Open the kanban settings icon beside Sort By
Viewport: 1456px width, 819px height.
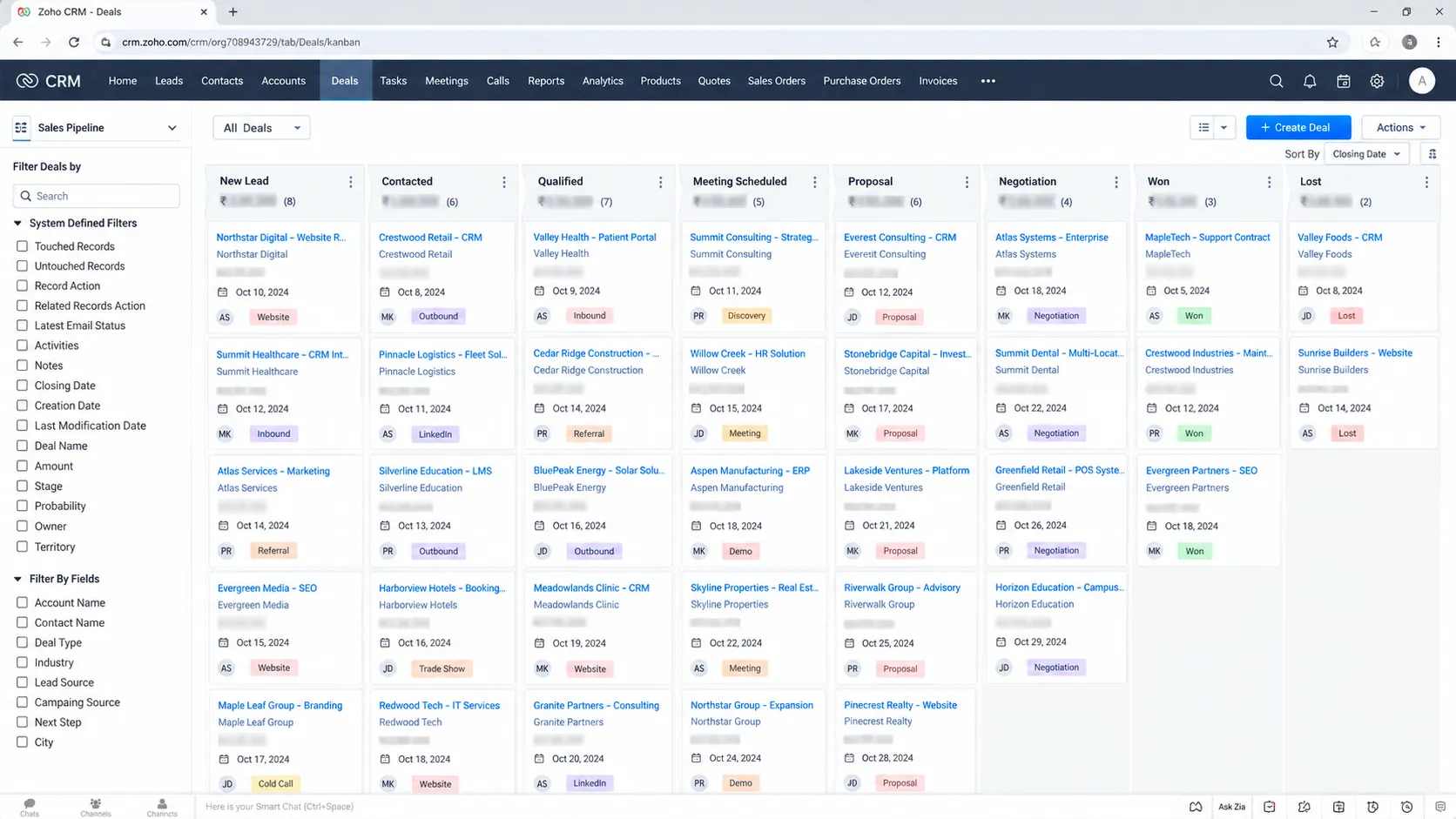coord(1432,154)
